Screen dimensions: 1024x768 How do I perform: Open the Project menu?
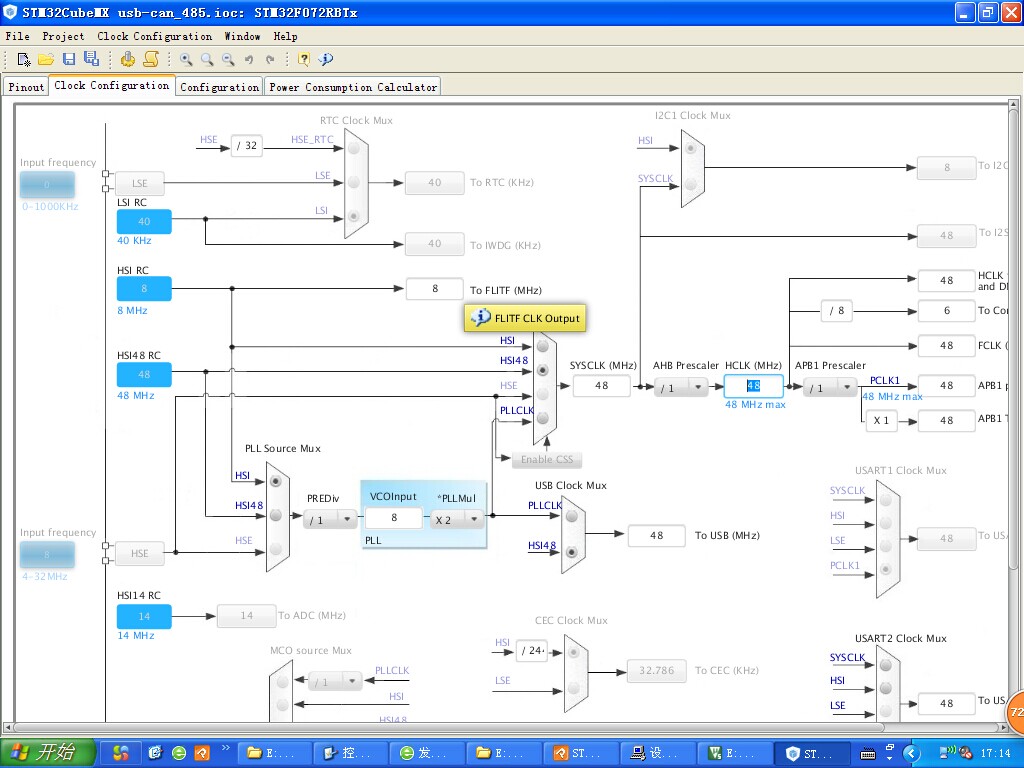63,37
